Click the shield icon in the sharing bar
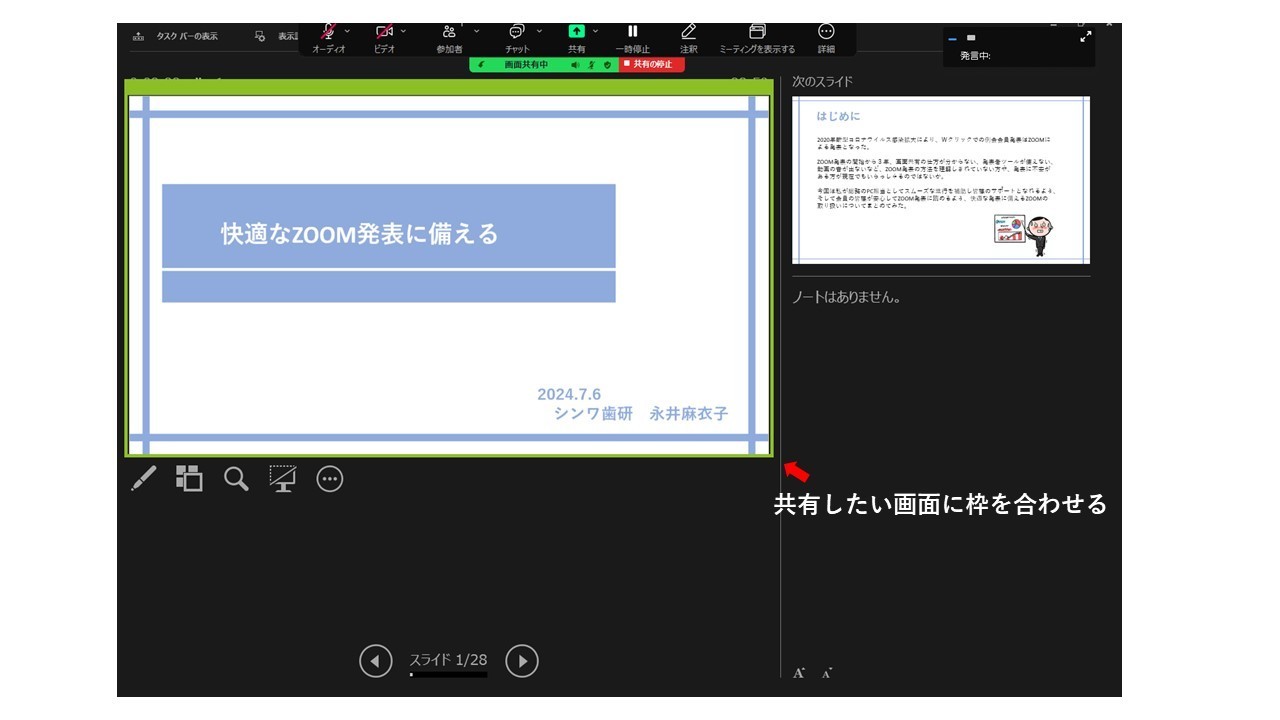This screenshot has width=1280, height=720. 607,64
